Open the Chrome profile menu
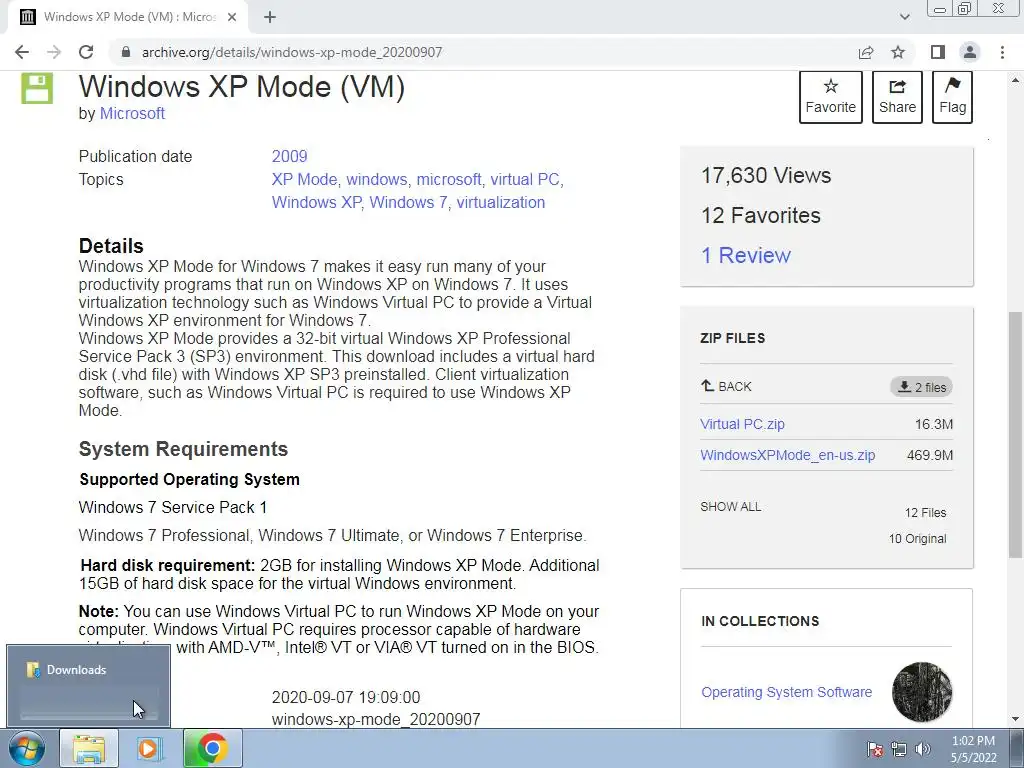This screenshot has height=768, width=1024. coord(970,52)
